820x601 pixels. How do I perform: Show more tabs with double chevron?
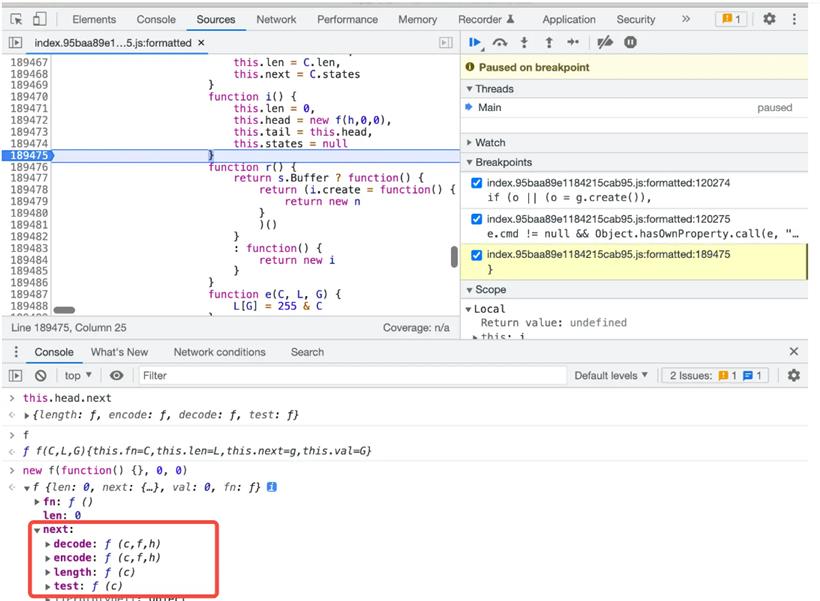686,19
